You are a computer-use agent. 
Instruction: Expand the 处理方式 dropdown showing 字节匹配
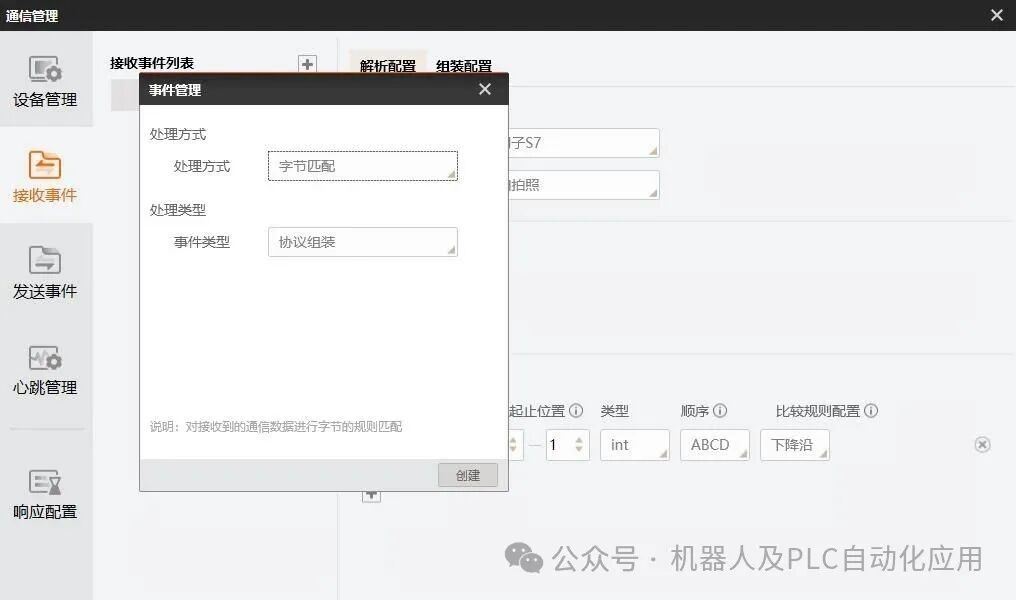click(363, 166)
